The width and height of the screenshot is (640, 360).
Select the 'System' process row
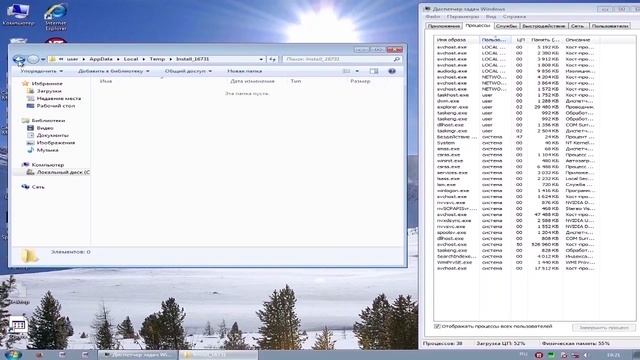point(516,143)
